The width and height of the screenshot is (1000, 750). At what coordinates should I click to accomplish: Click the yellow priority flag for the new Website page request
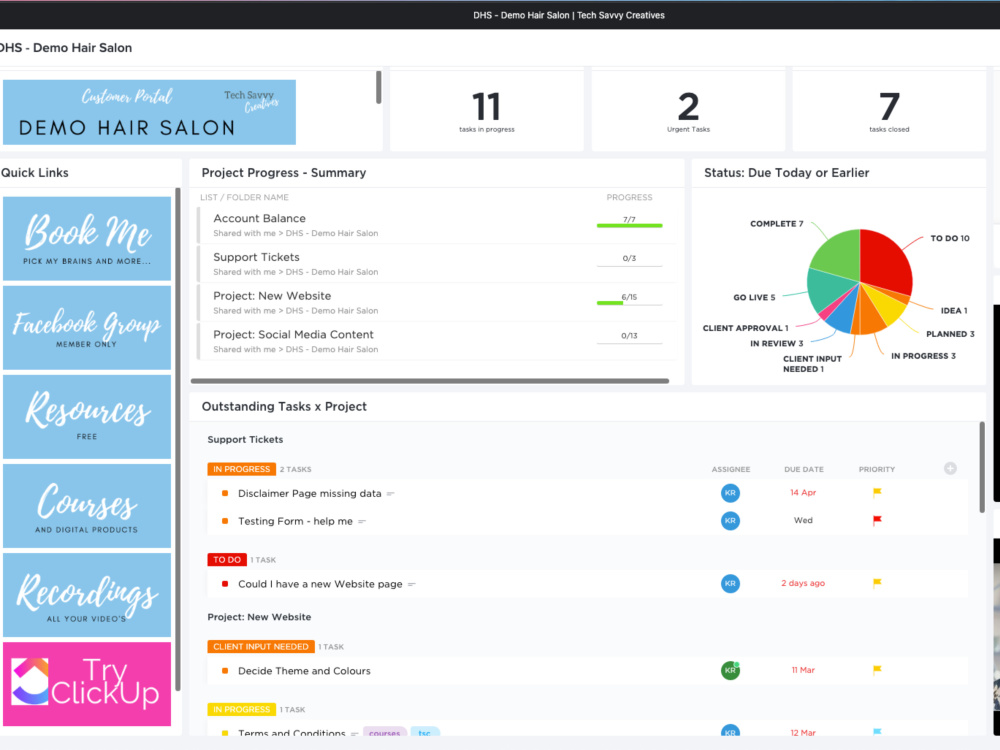click(x=876, y=583)
